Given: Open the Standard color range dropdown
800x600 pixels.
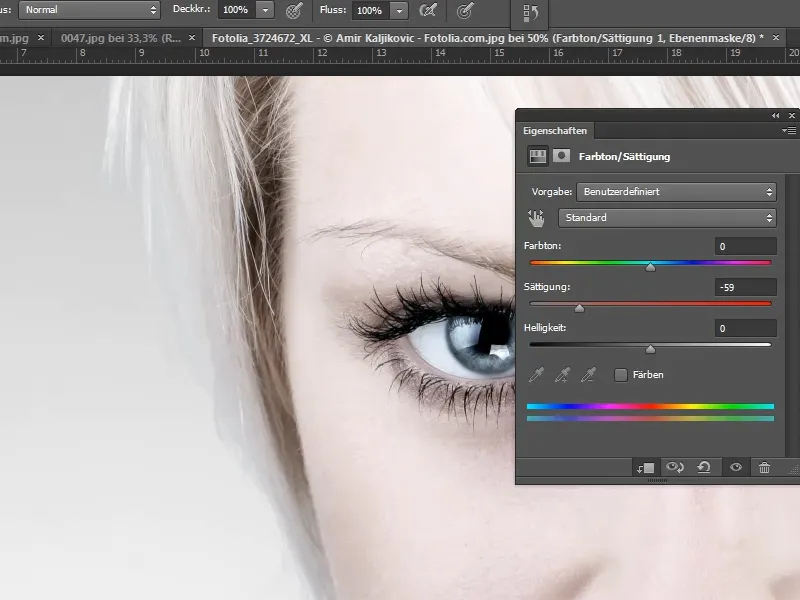Looking at the screenshot, I should click(x=666, y=217).
